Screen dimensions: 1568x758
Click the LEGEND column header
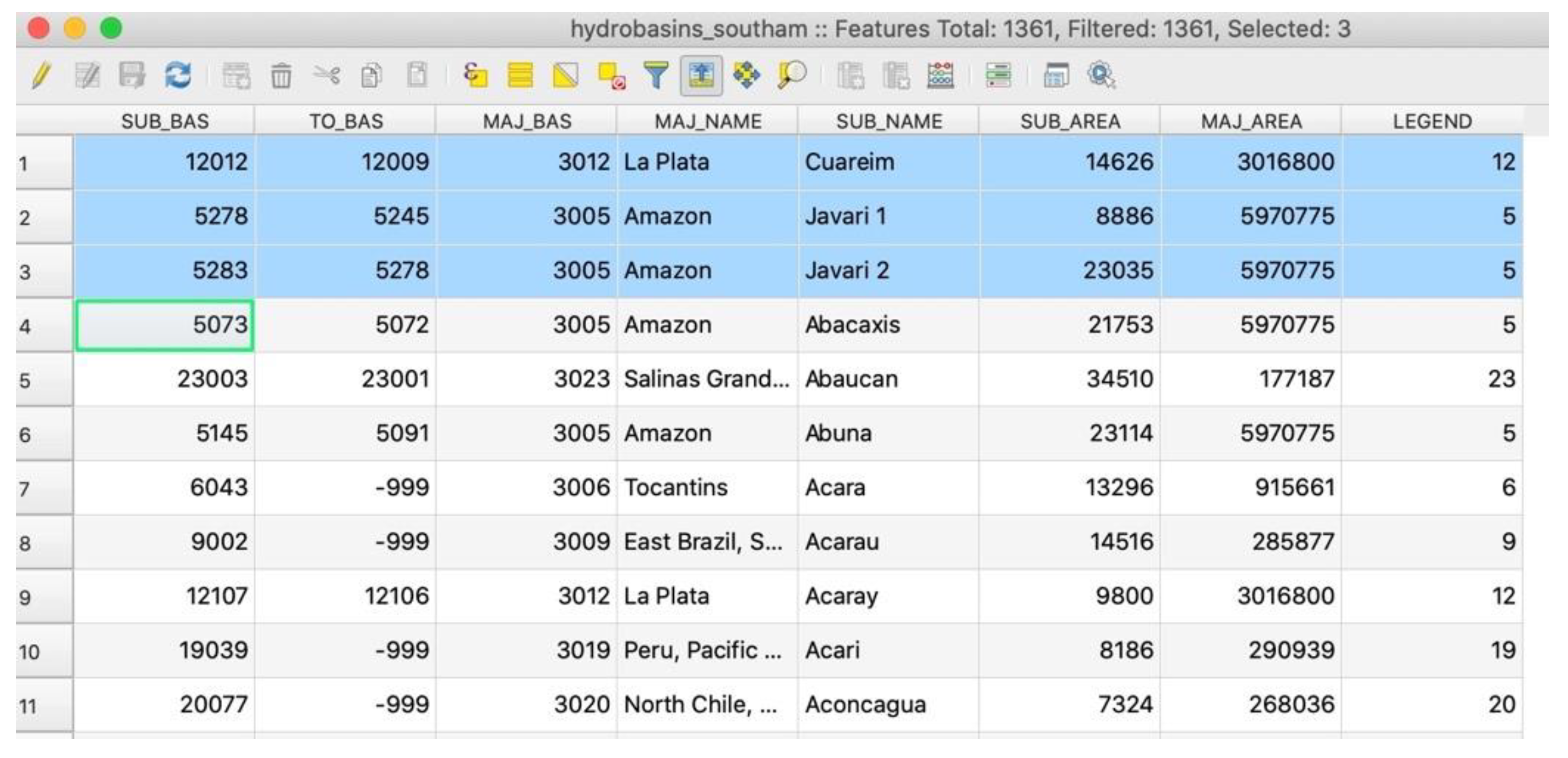click(x=1432, y=121)
